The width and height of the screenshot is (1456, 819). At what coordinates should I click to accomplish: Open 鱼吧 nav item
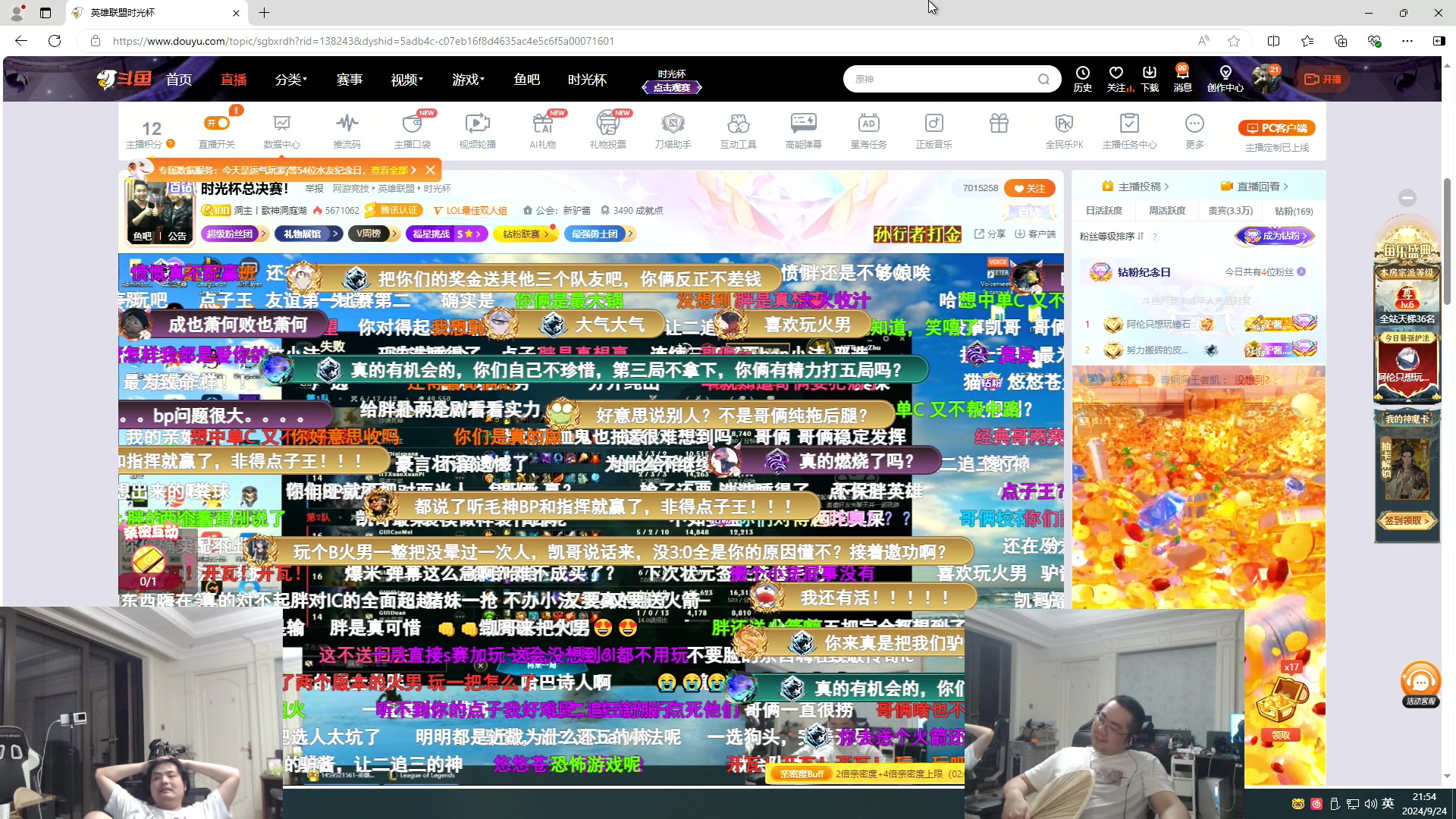pyautogui.click(x=526, y=79)
